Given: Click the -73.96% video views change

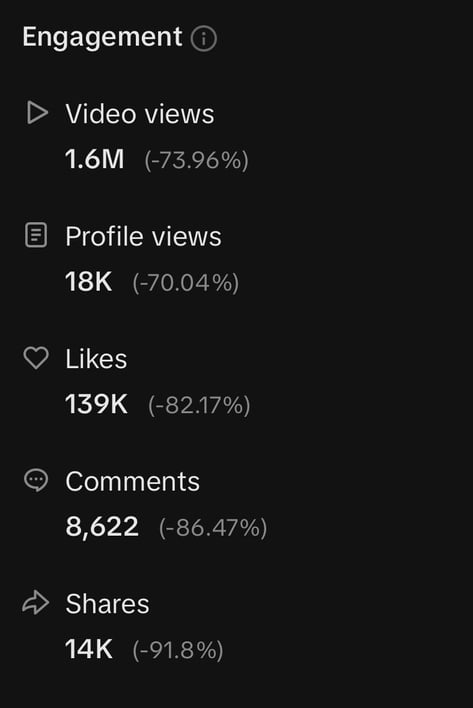Looking at the screenshot, I should point(196,160).
